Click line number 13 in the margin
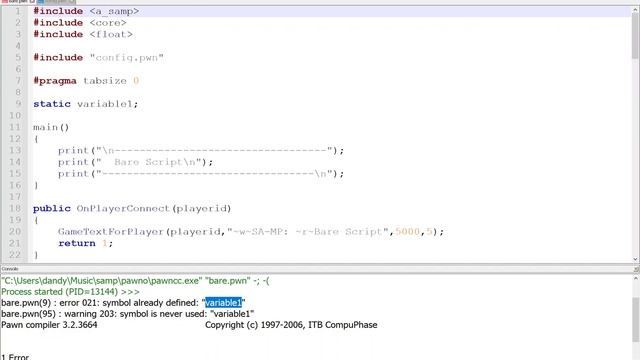640x360 pixels. tap(15, 151)
